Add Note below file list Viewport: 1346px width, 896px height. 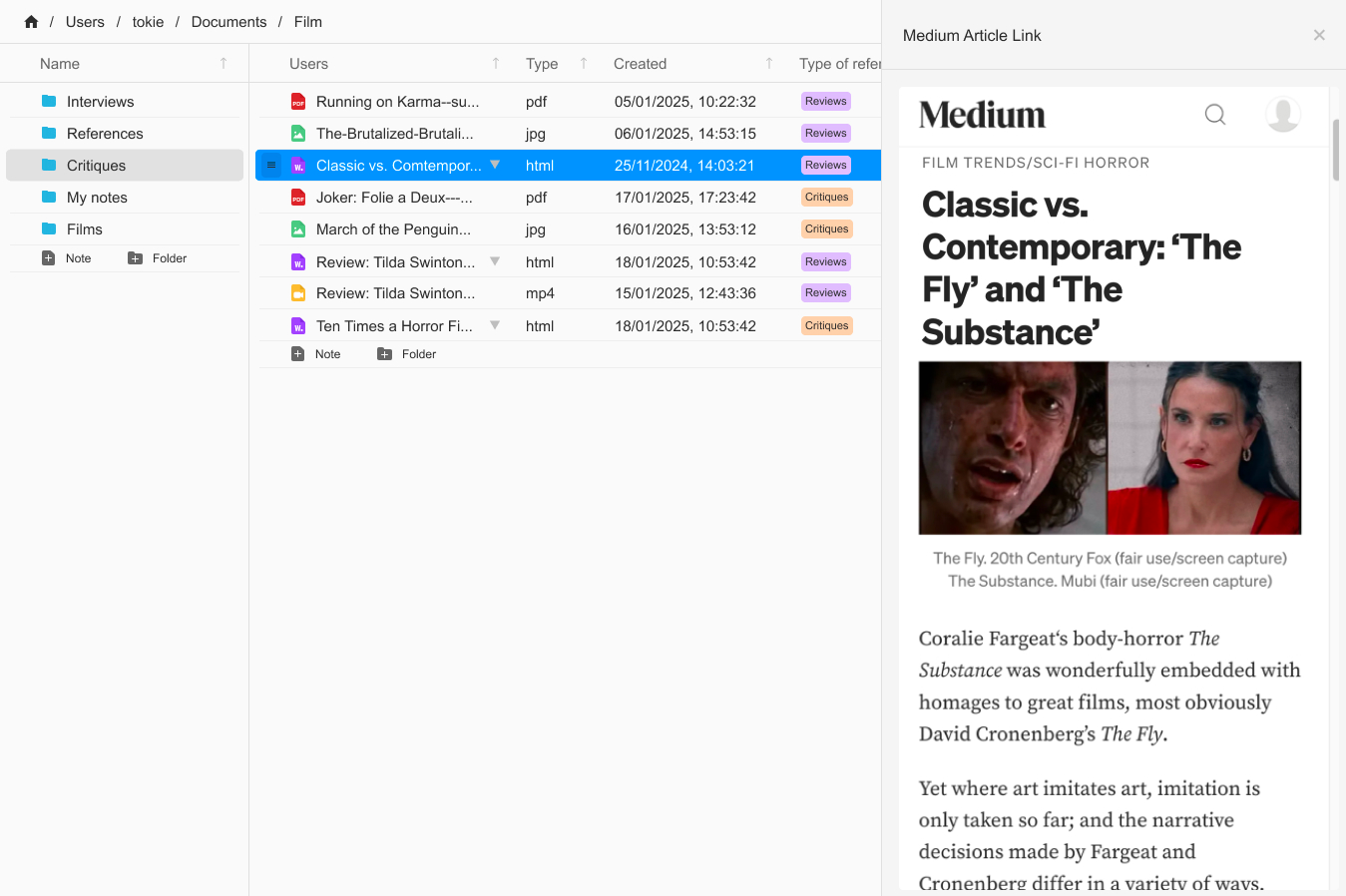316,354
